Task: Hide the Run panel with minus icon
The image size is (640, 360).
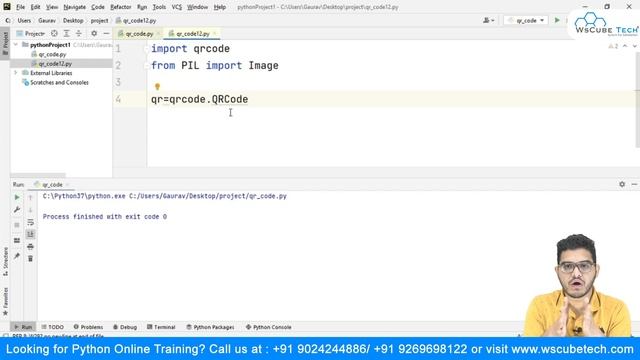Action: pyautogui.click(x=634, y=184)
